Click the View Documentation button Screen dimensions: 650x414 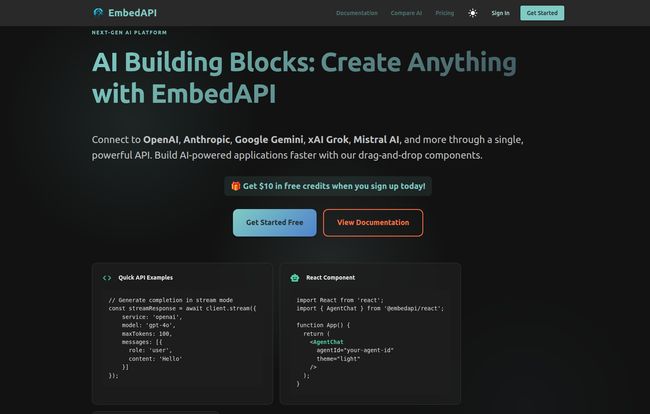(373, 223)
